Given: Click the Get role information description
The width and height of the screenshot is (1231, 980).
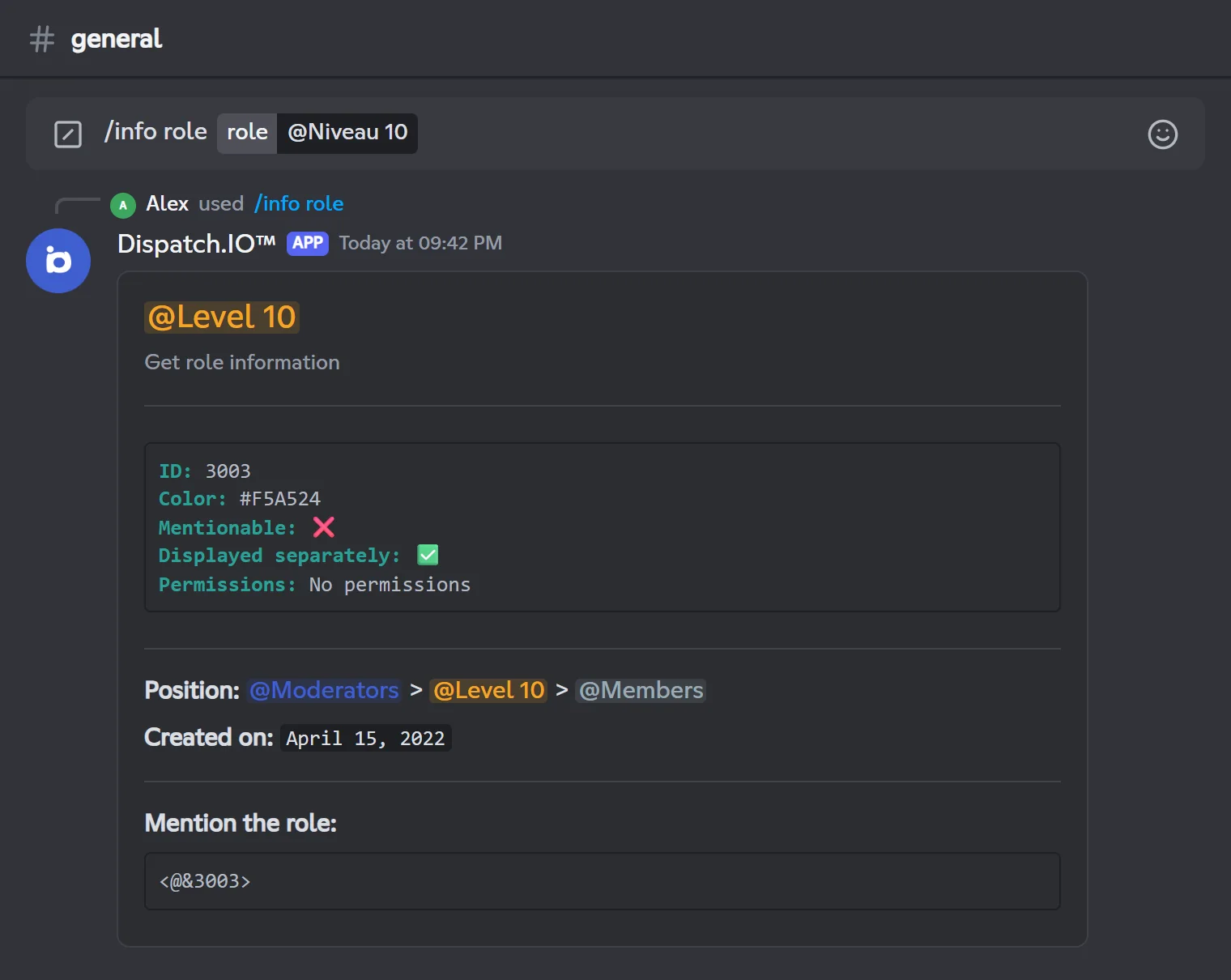Looking at the screenshot, I should click(242, 362).
